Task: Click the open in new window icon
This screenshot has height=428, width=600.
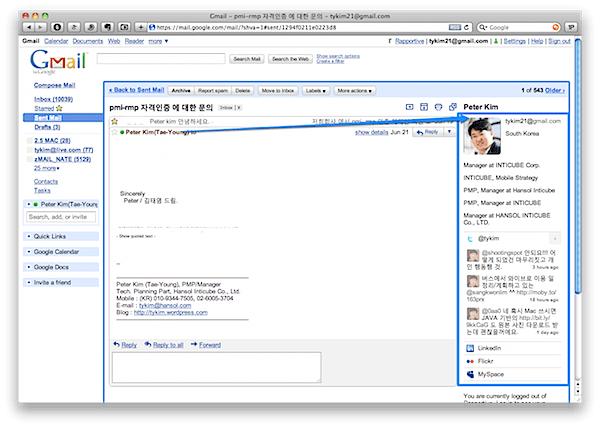Action: coord(453,106)
